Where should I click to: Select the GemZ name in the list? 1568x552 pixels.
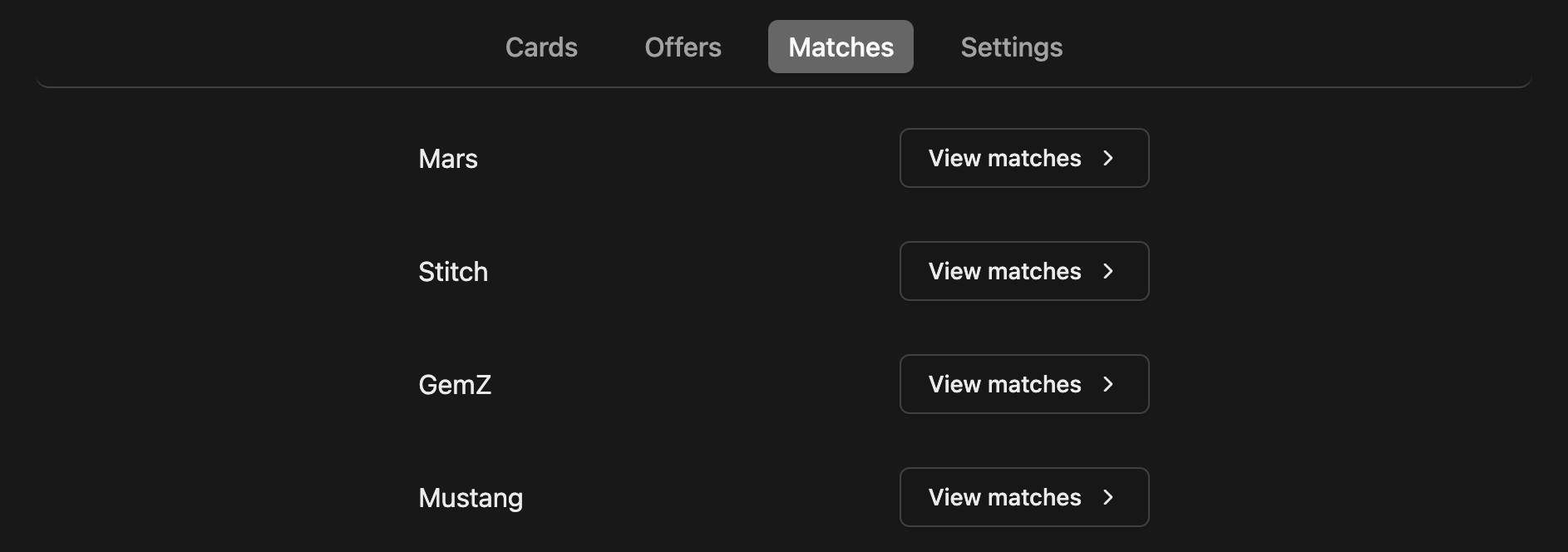(455, 385)
